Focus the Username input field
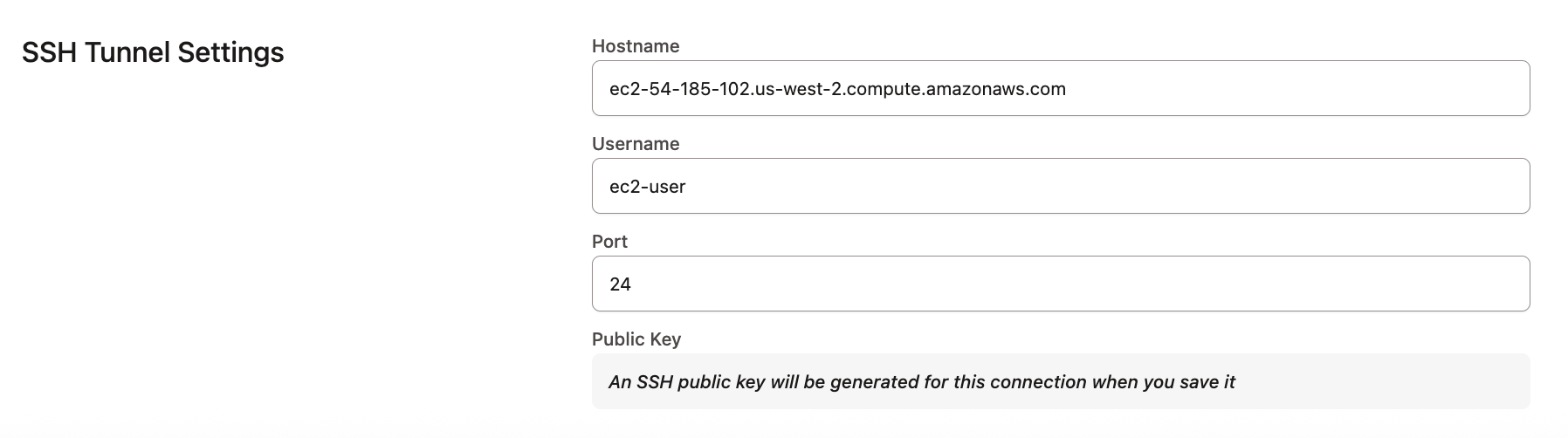Viewport: 1568px width, 438px height. [1060, 186]
